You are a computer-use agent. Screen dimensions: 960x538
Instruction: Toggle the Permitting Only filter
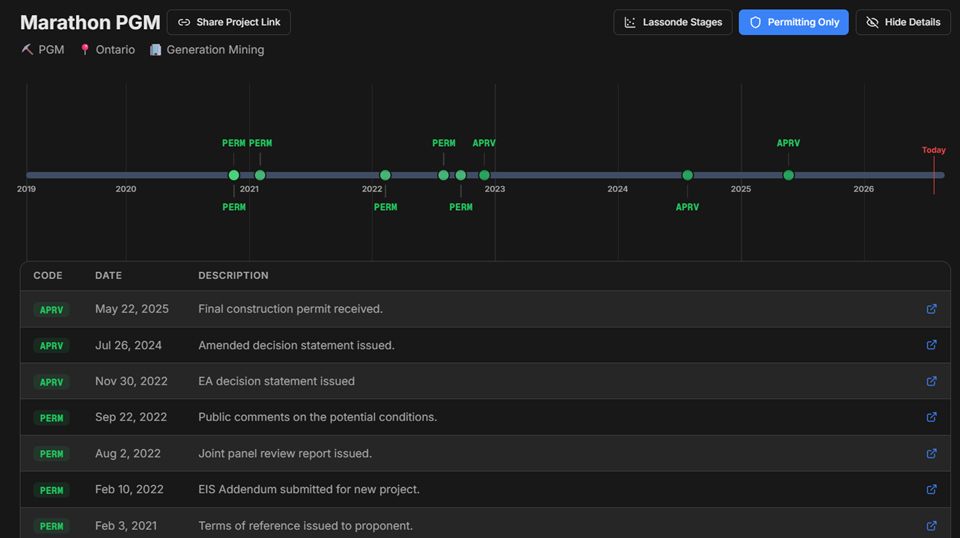pyautogui.click(x=793, y=22)
